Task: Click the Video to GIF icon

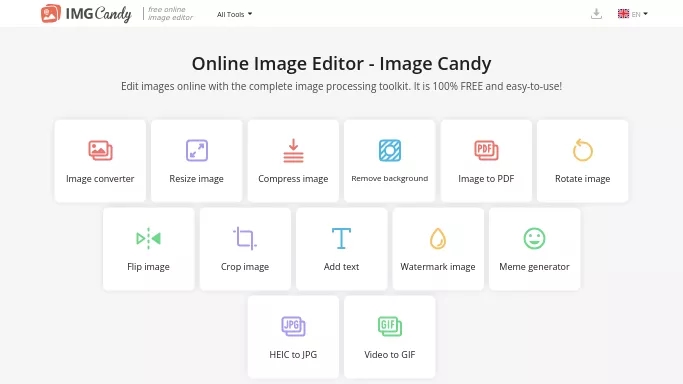Action: pyautogui.click(x=390, y=326)
